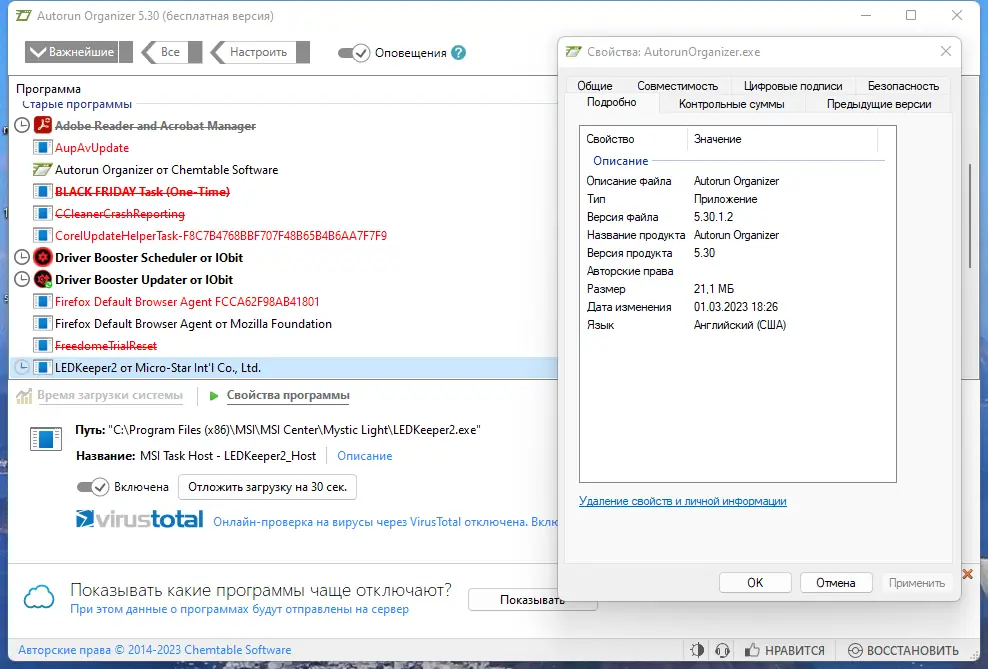Click the Adobe Reader and Acrobat Manager icon
Viewport: 988px width, 669px height.
(x=42, y=125)
